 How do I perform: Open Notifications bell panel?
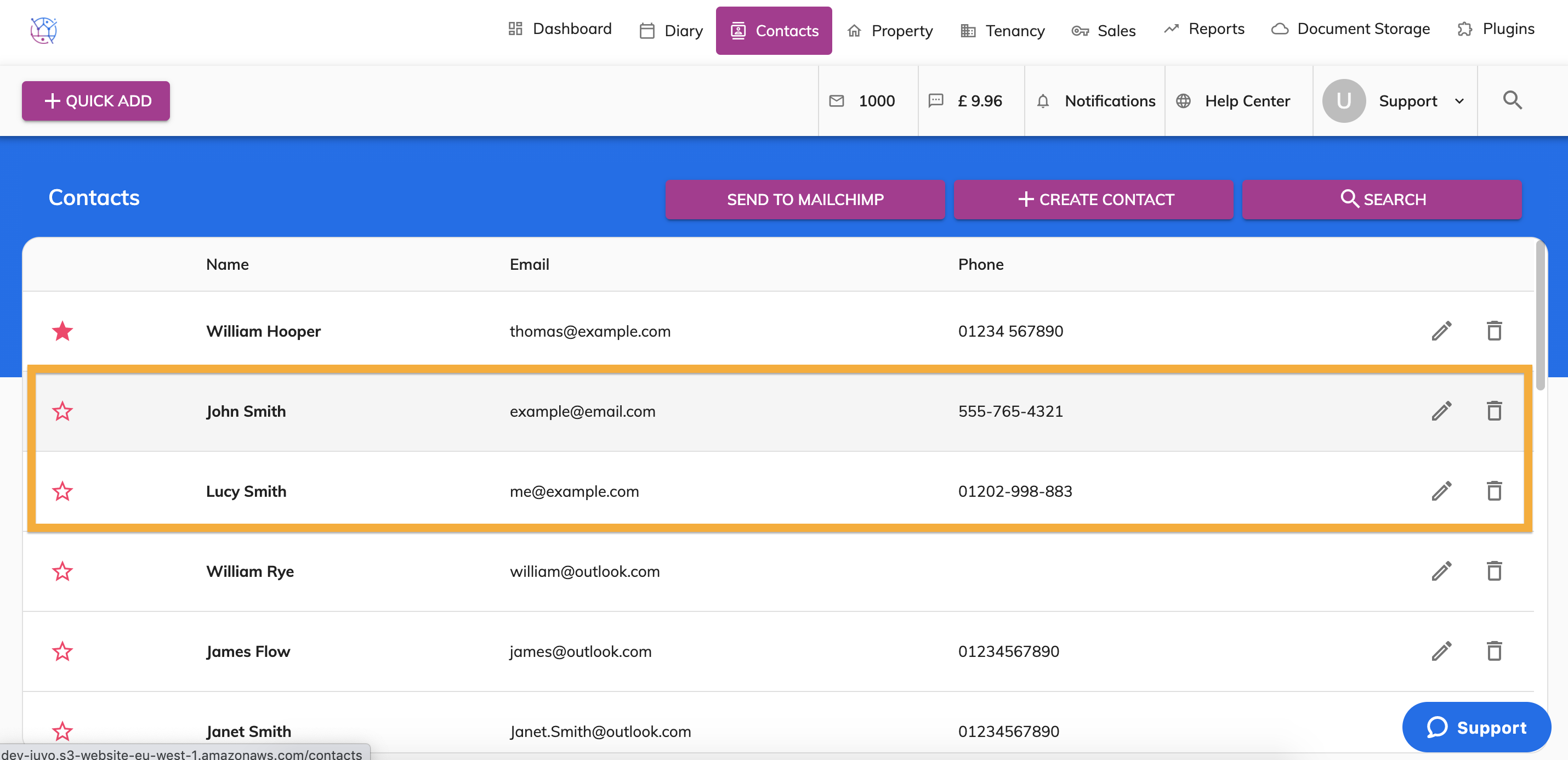pos(1095,101)
